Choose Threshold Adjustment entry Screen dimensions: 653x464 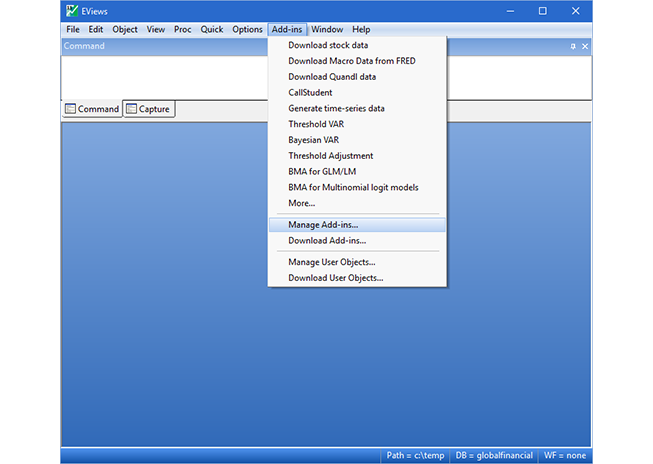[357, 156]
